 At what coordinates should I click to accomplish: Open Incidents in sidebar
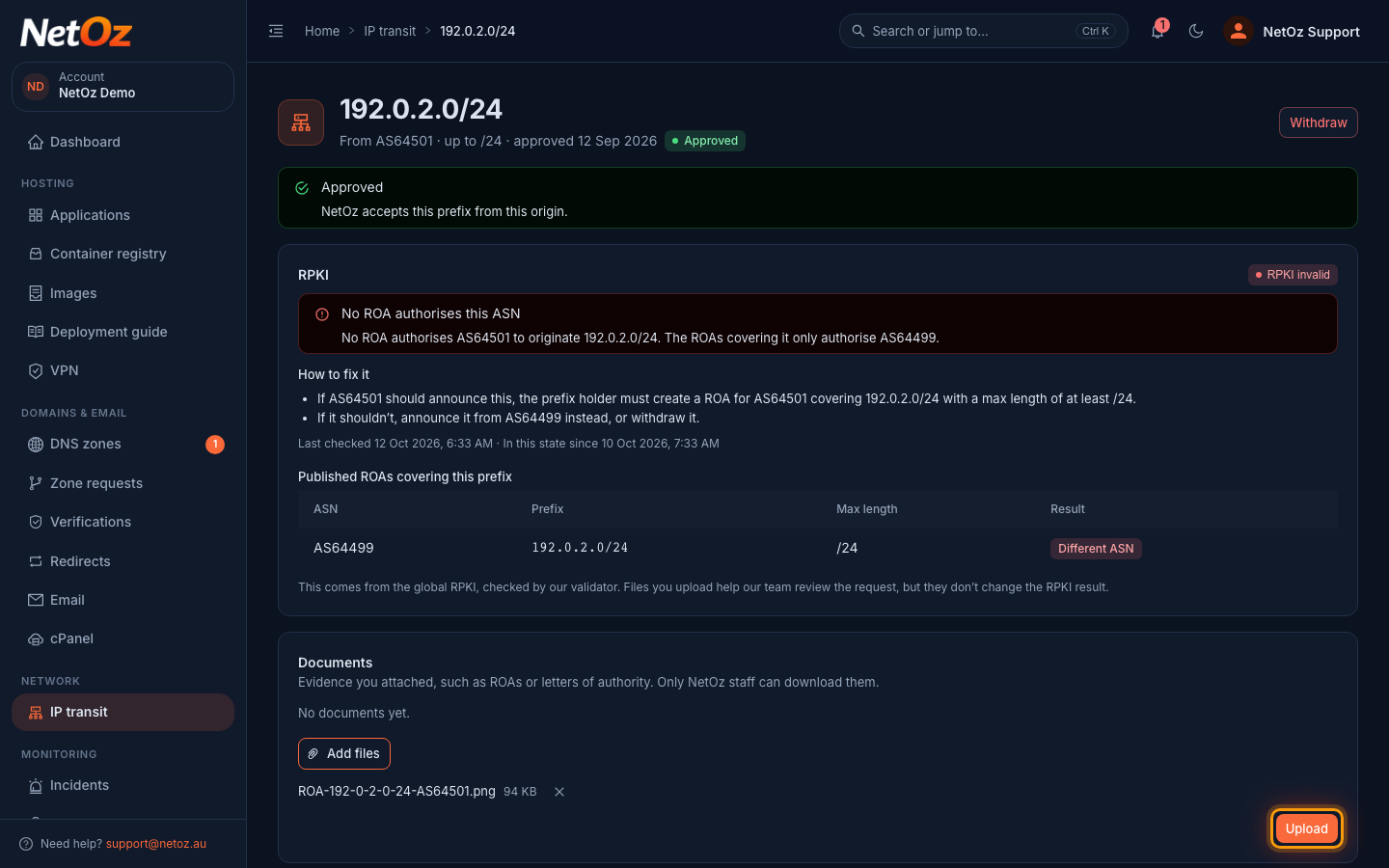(123, 785)
